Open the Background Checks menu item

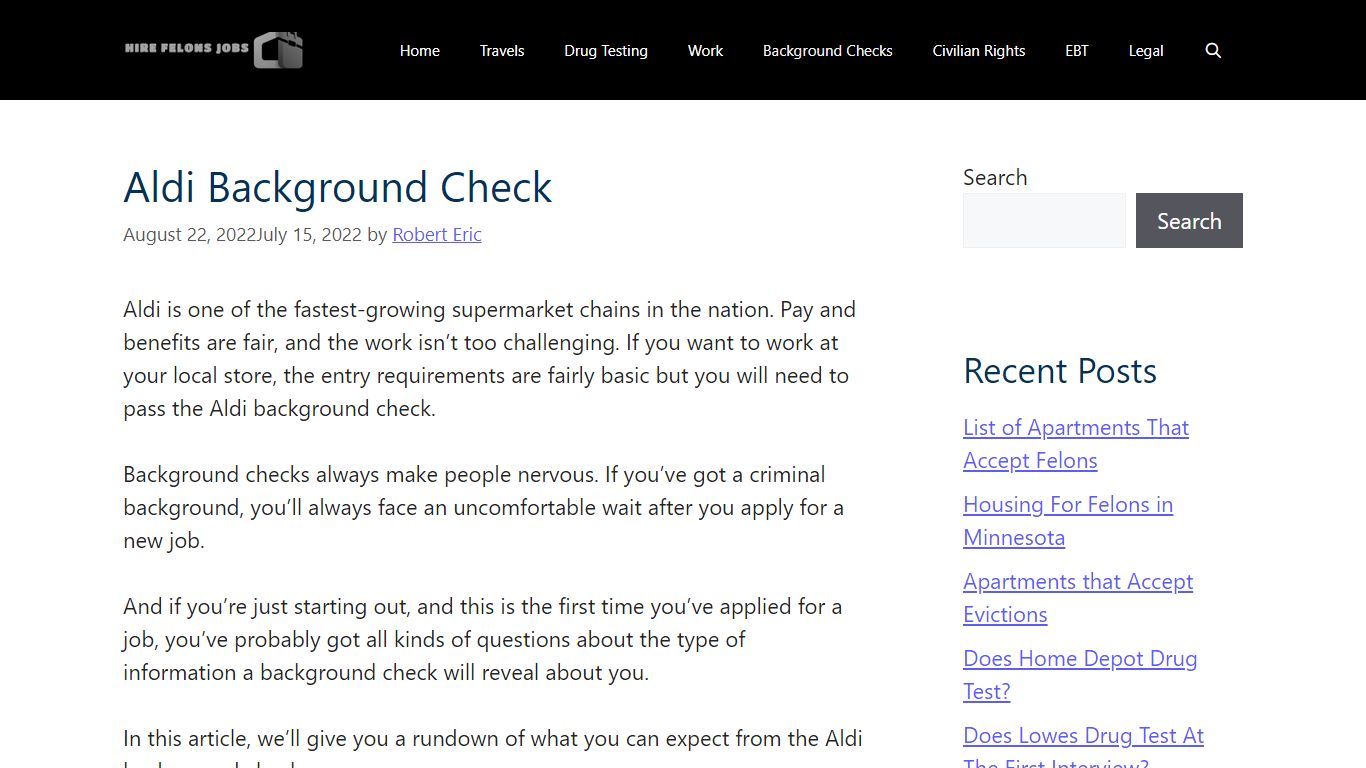coord(828,50)
